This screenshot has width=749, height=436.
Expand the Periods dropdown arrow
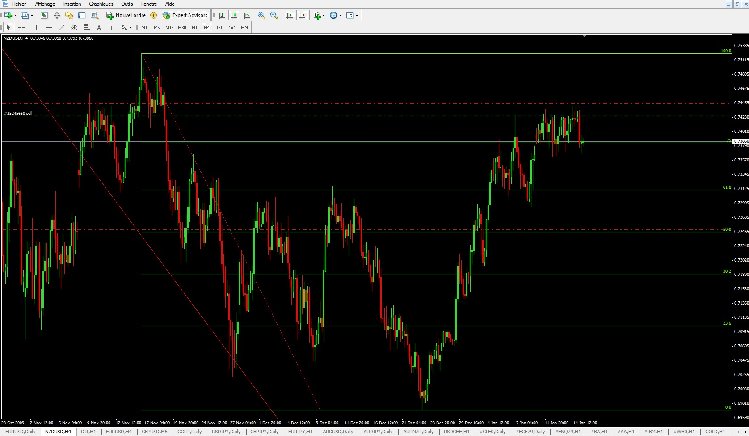(340, 15)
